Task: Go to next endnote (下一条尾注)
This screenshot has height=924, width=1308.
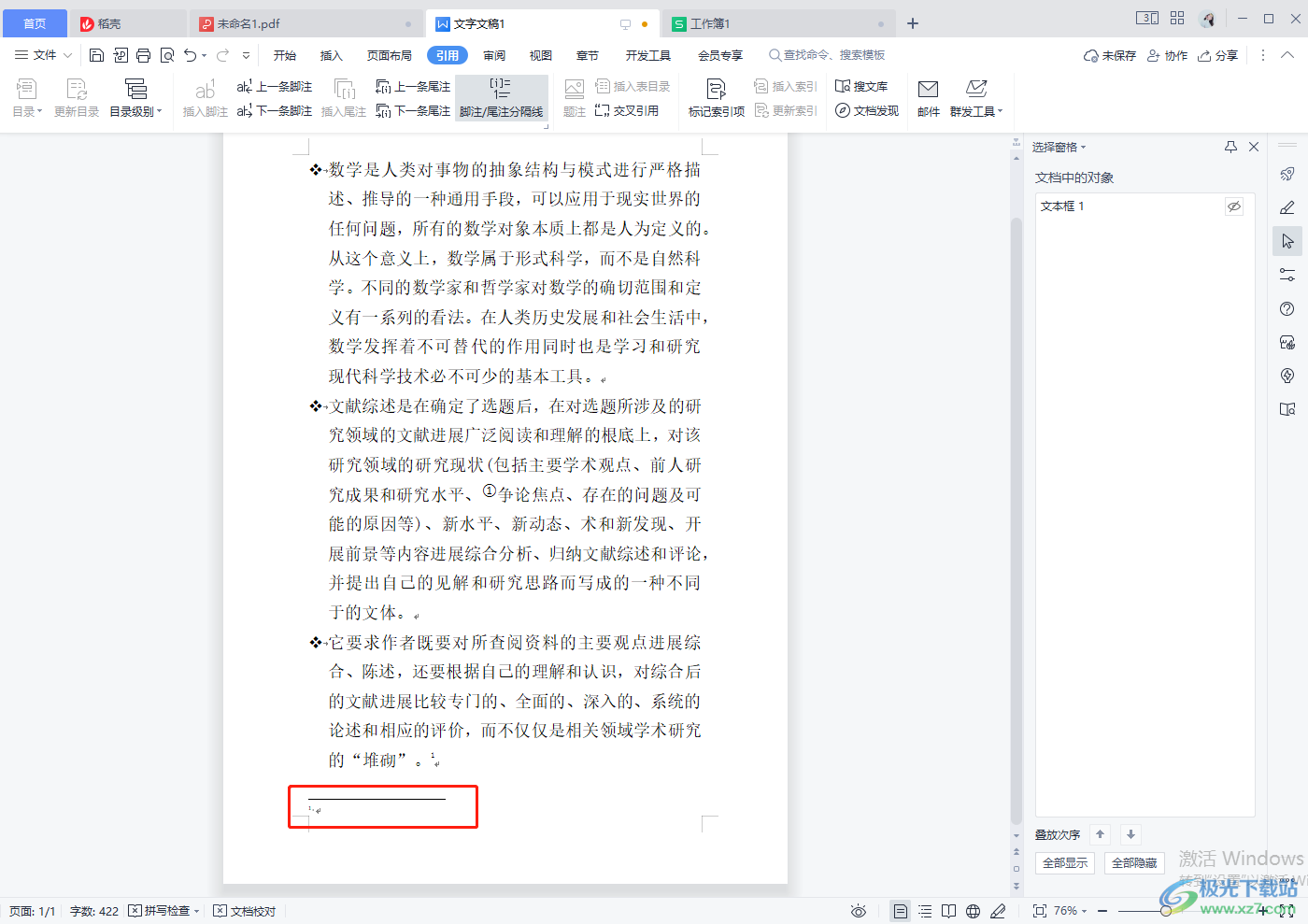Action: 413,110
